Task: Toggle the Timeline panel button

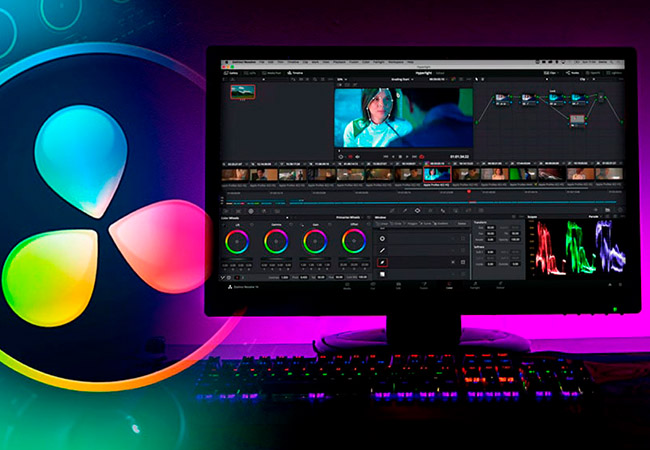Action: coord(296,73)
